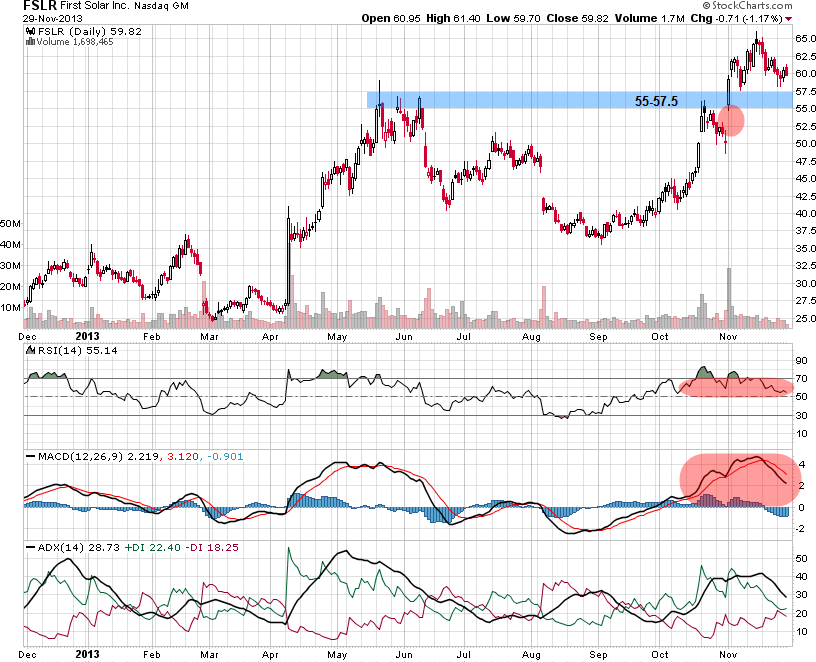Click May on the price chart date axis

point(337,337)
